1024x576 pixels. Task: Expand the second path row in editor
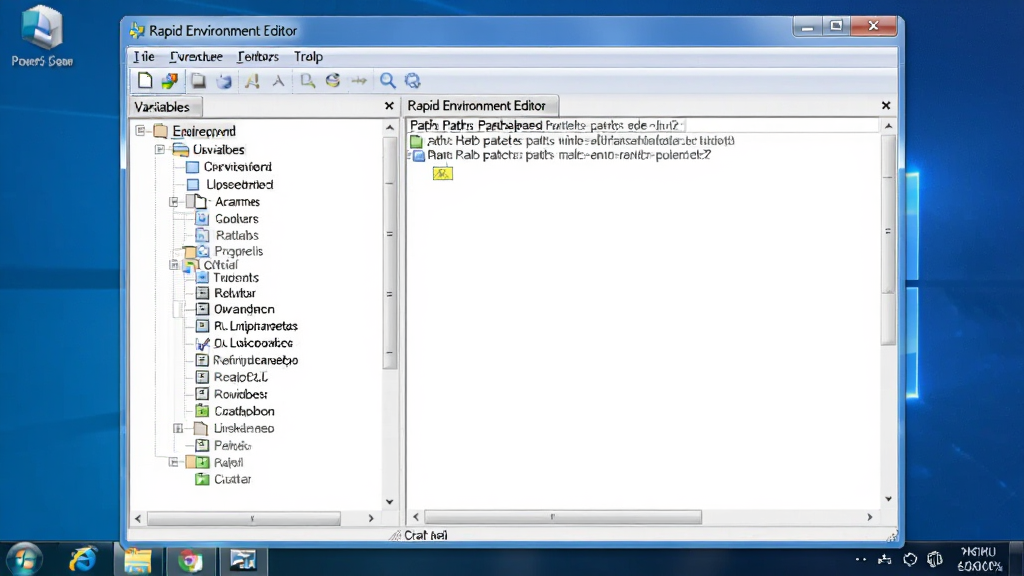[x=409, y=155]
